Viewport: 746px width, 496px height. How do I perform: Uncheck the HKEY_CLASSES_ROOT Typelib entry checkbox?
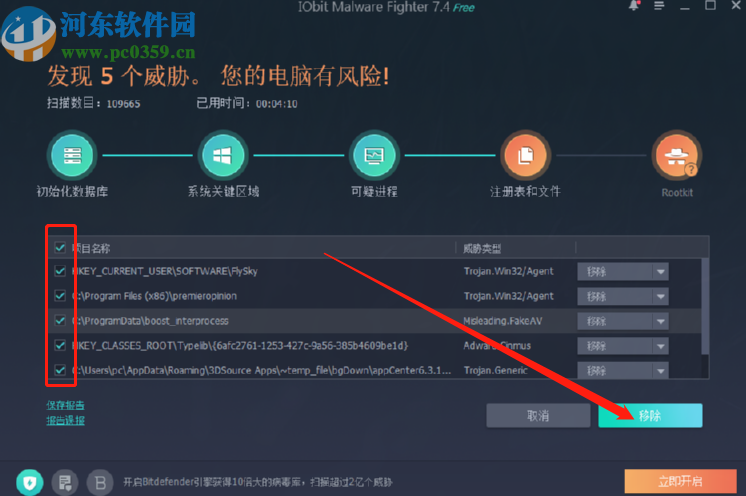tap(60, 345)
